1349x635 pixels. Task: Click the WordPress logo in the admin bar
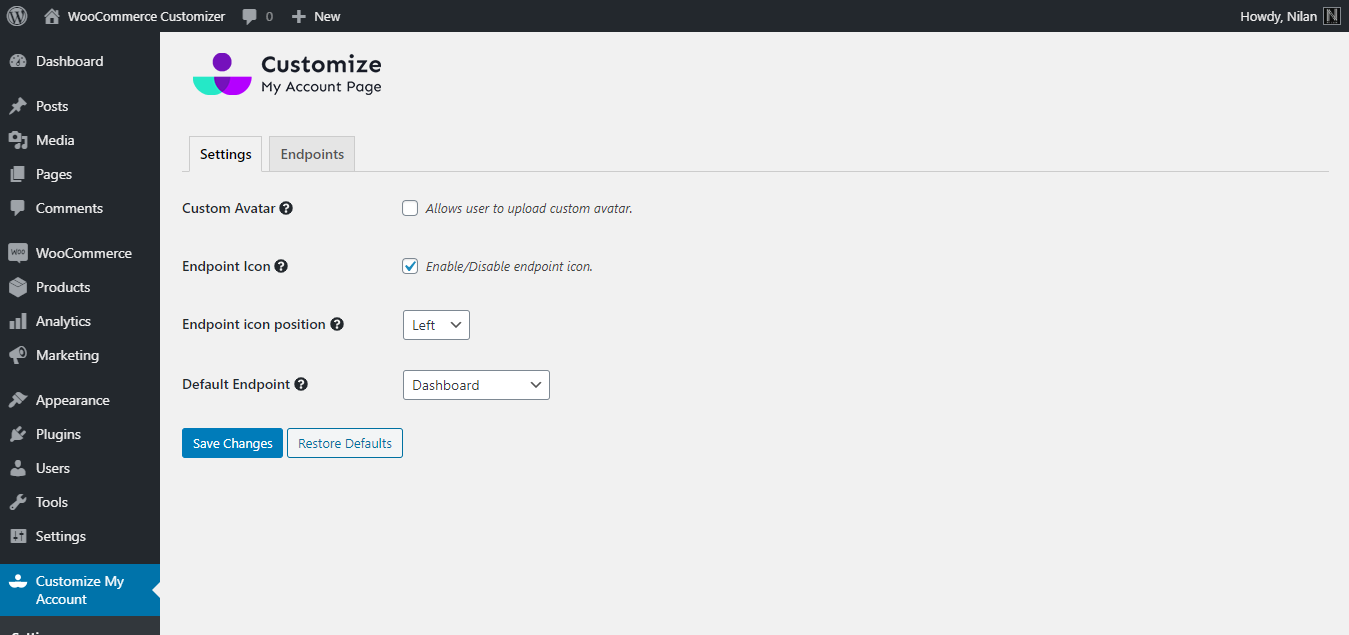coord(15,15)
